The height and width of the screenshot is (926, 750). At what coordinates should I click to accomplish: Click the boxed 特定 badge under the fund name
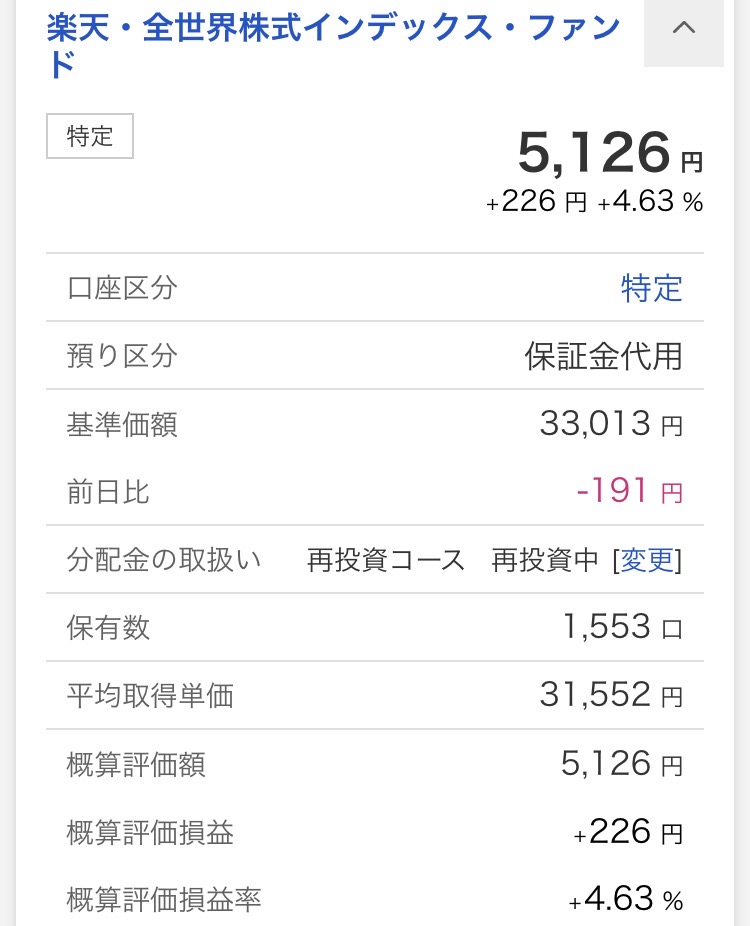tap(90, 136)
